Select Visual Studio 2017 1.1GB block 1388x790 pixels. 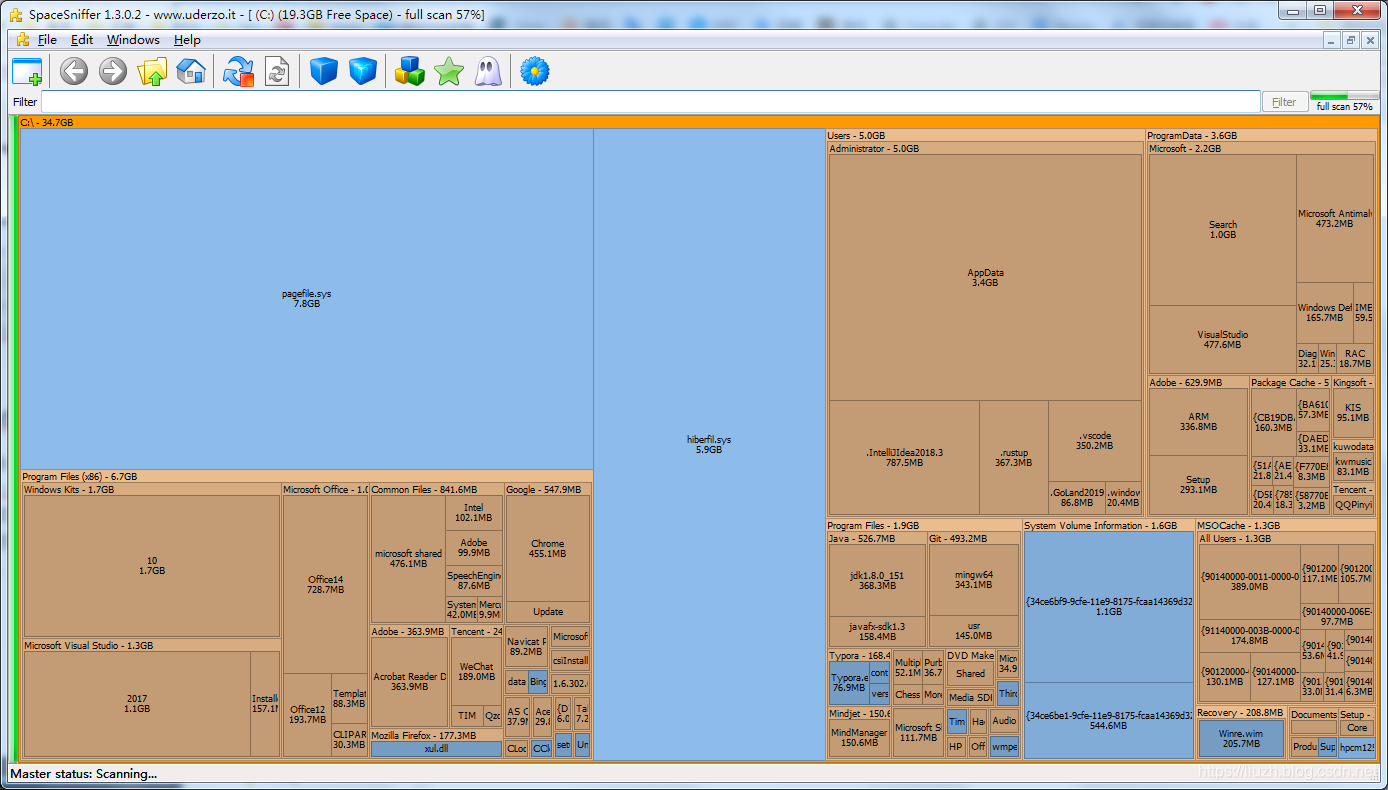point(137,704)
